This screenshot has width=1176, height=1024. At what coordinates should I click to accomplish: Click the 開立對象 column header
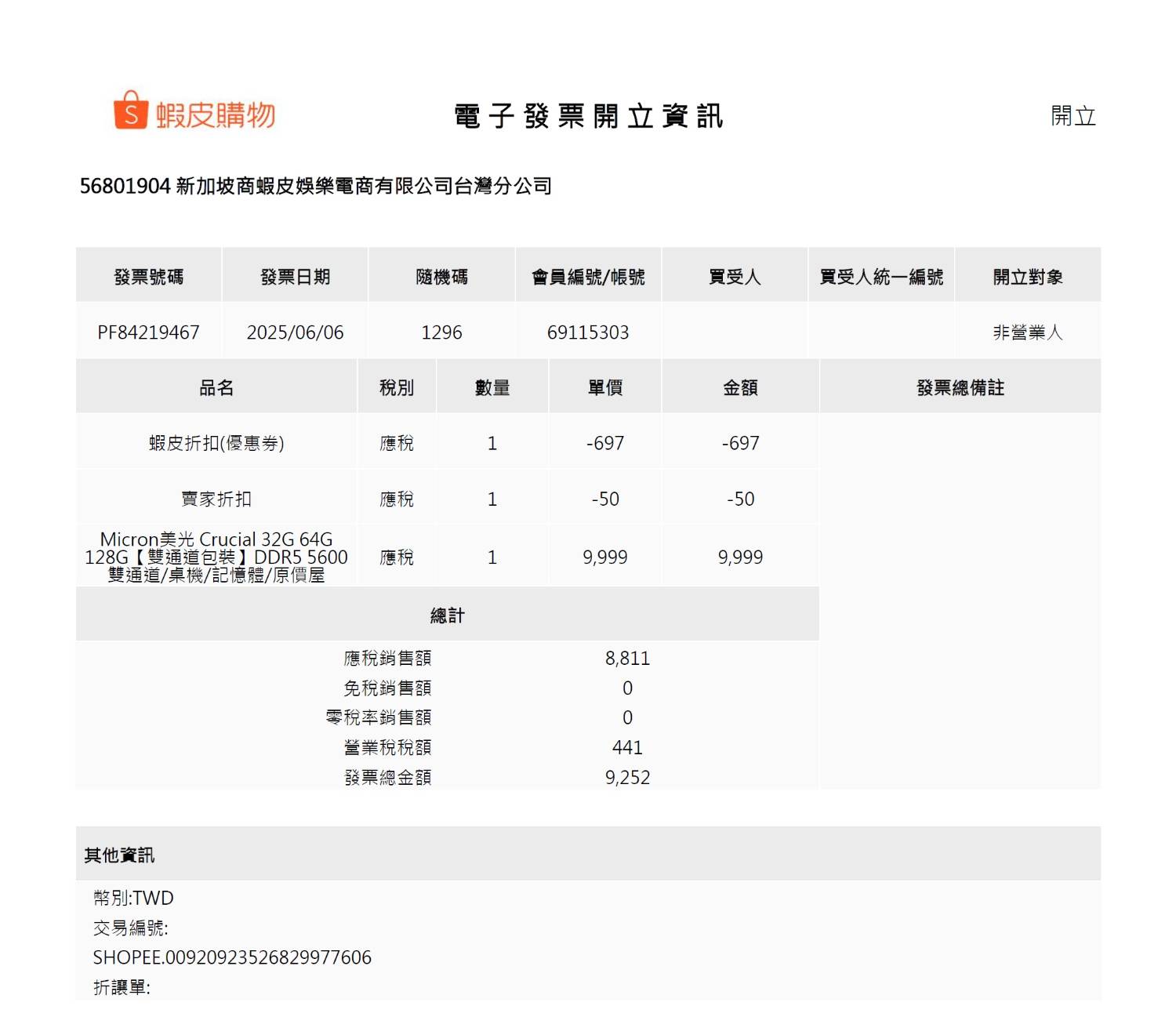1028,277
